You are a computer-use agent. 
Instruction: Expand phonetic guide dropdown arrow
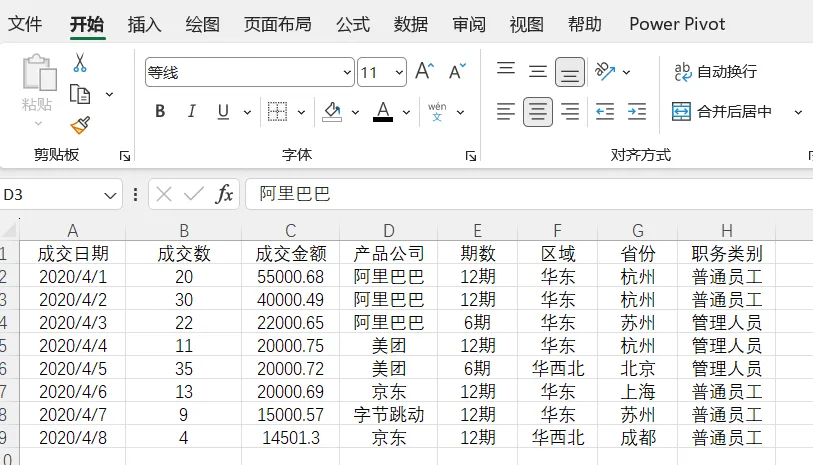point(460,112)
